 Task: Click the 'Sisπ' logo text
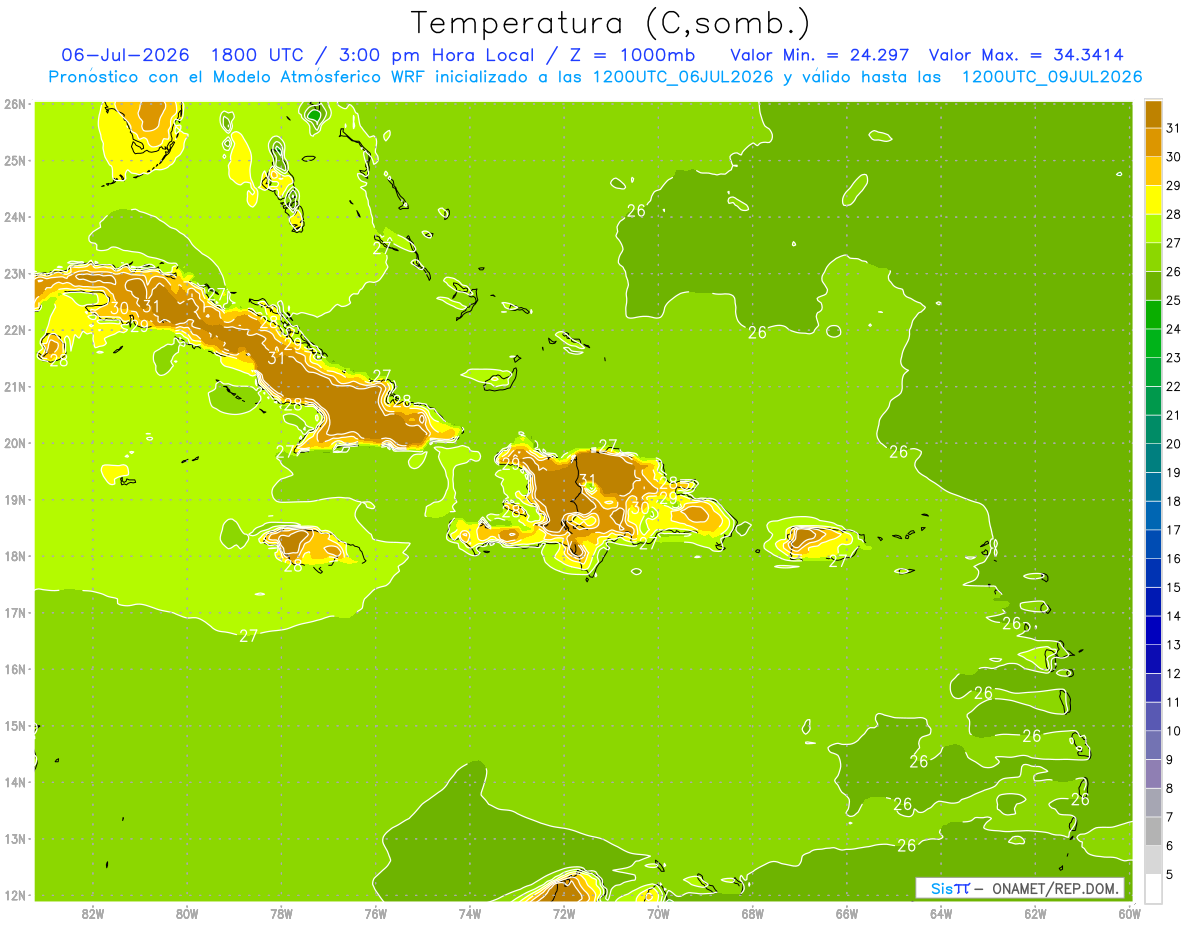click(950, 888)
